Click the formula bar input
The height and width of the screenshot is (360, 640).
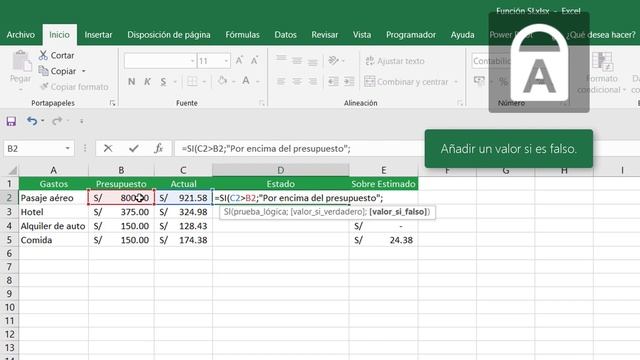[300, 149]
